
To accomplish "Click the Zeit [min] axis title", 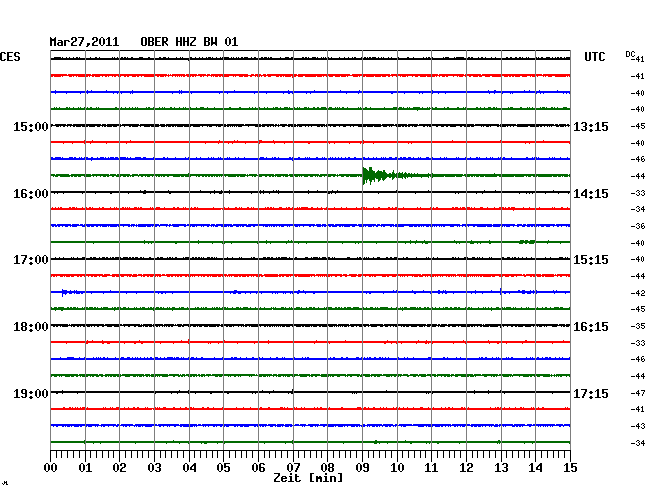I will 308,478.
